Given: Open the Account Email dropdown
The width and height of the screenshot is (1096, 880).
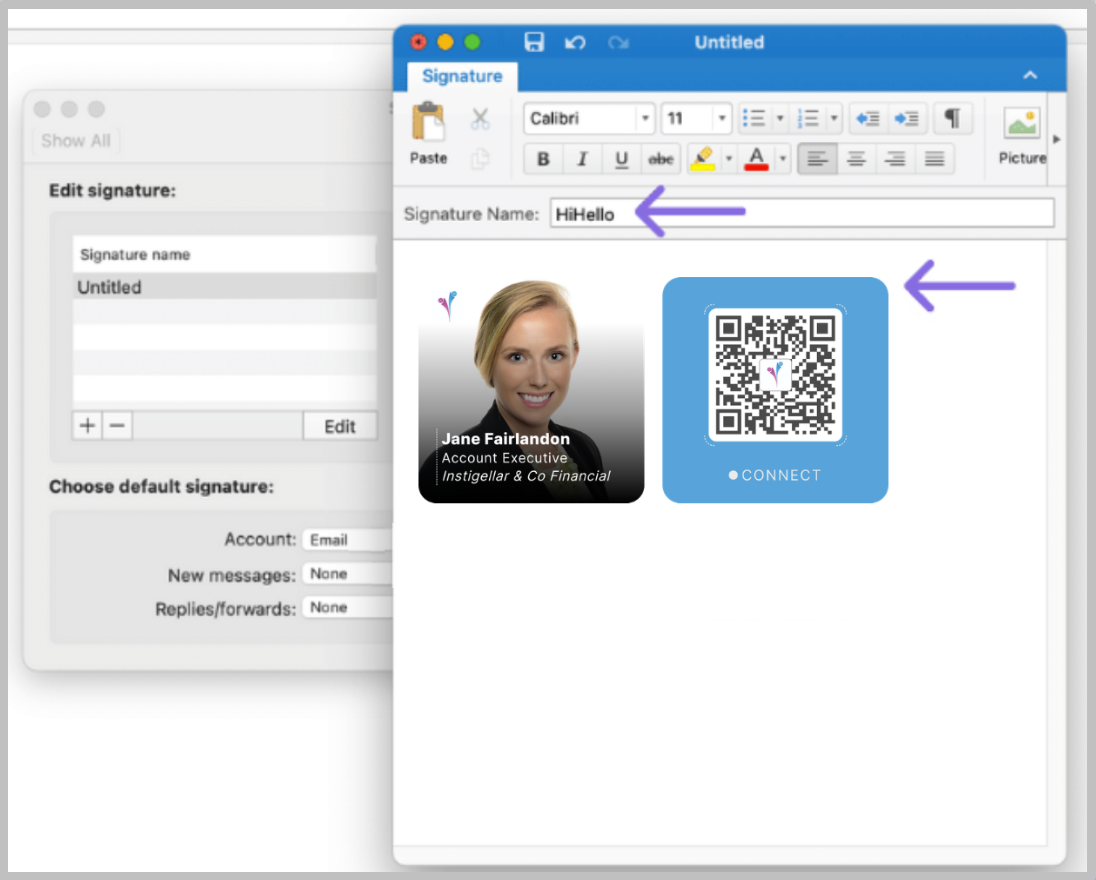Looking at the screenshot, I should click(347, 540).
